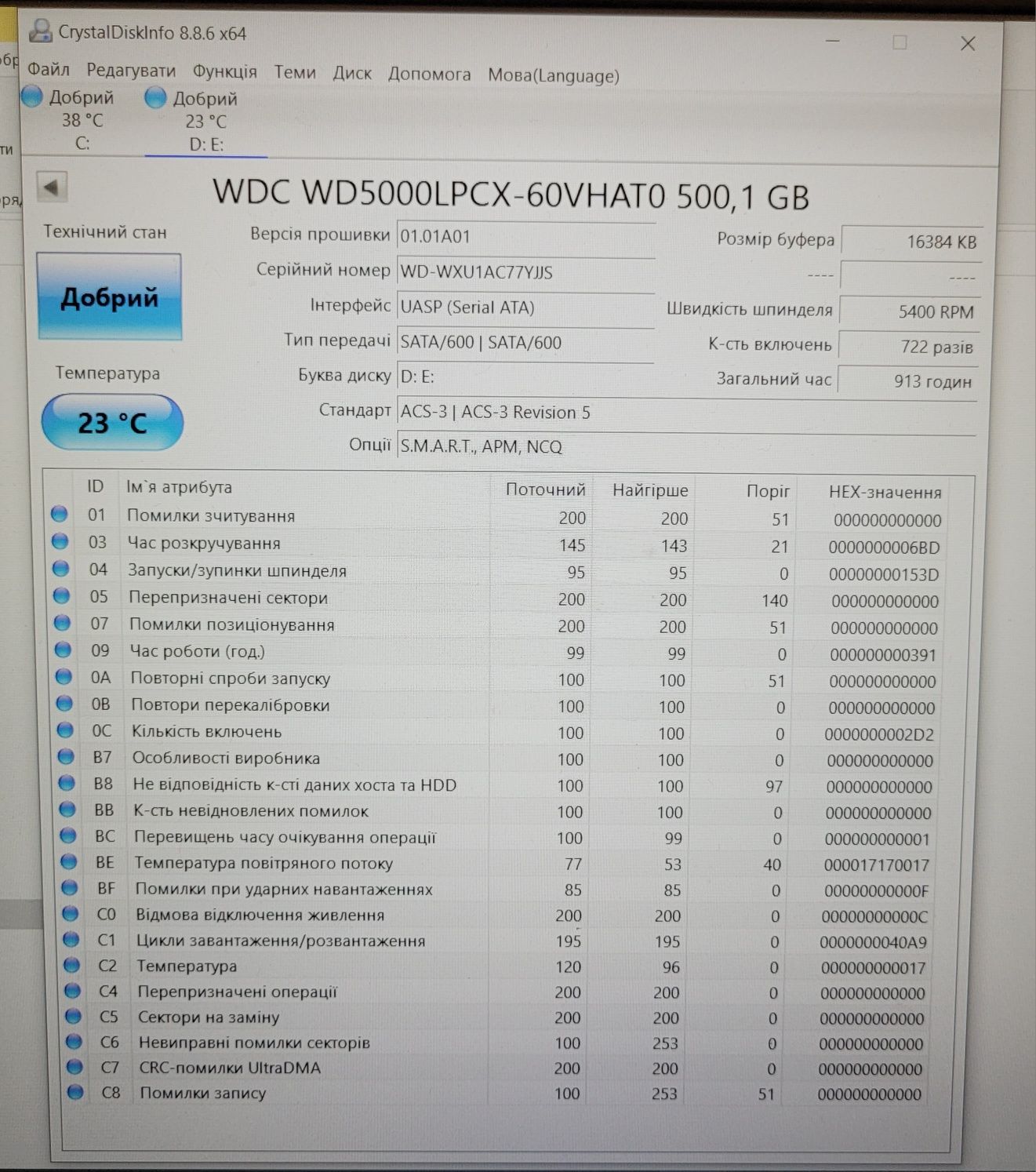Select the Сектори на заміну row
Screen dimensions: 1036x1172
[x=498, y=1017]
